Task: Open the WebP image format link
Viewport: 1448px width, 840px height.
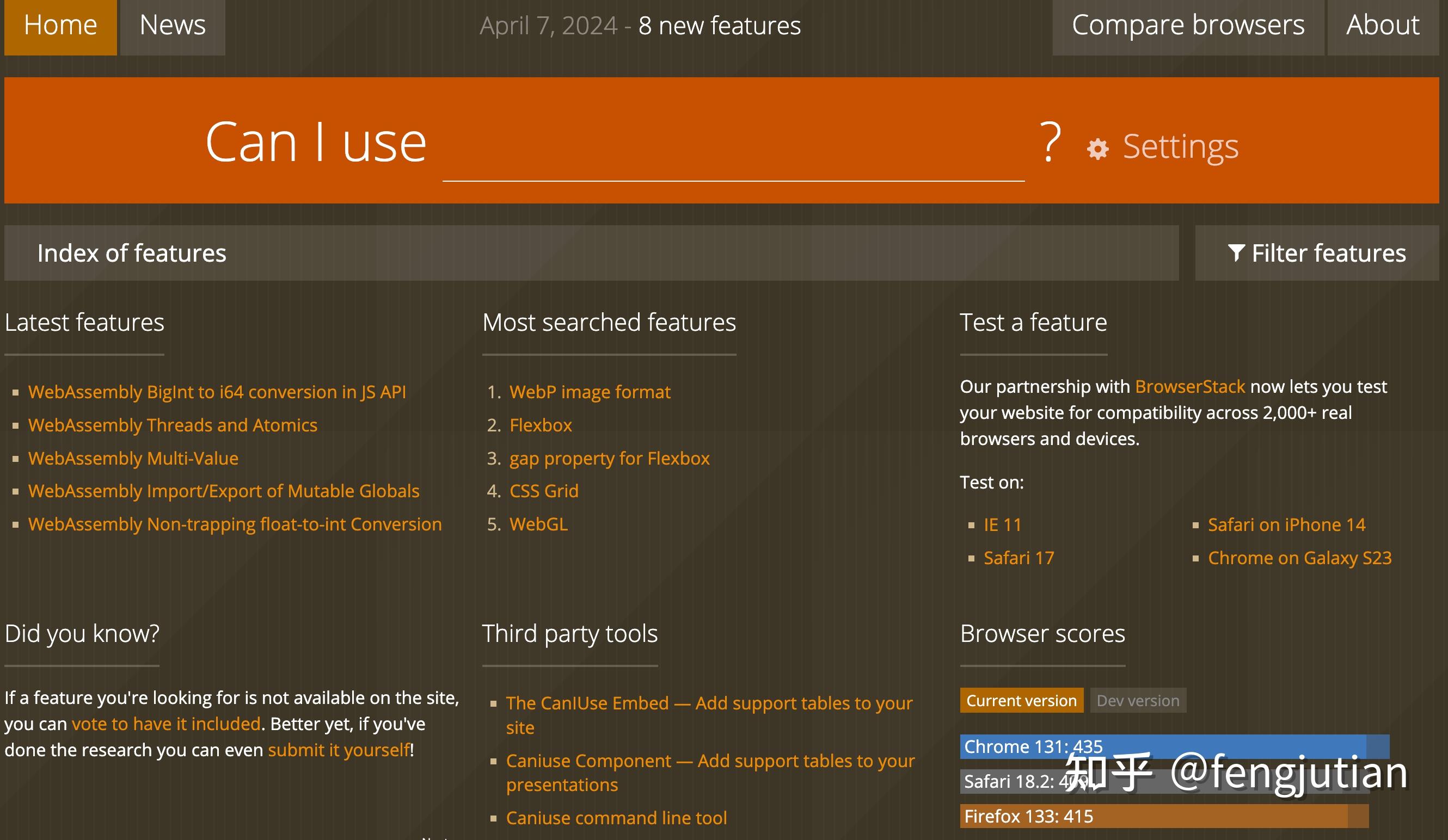Action: point(590,392)
